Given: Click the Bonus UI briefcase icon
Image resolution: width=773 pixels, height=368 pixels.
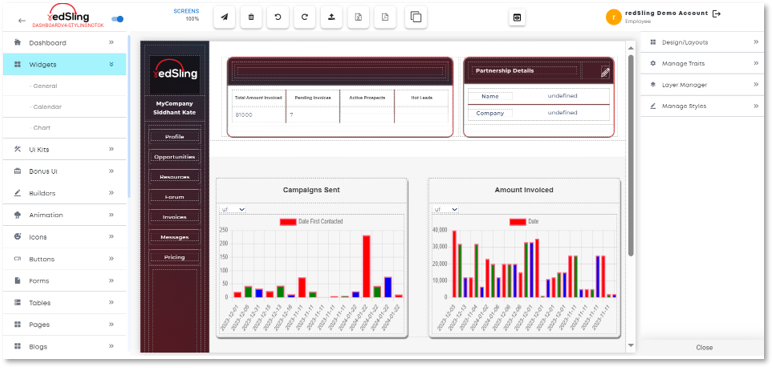Looking at the screenshot, I should 18,171.
